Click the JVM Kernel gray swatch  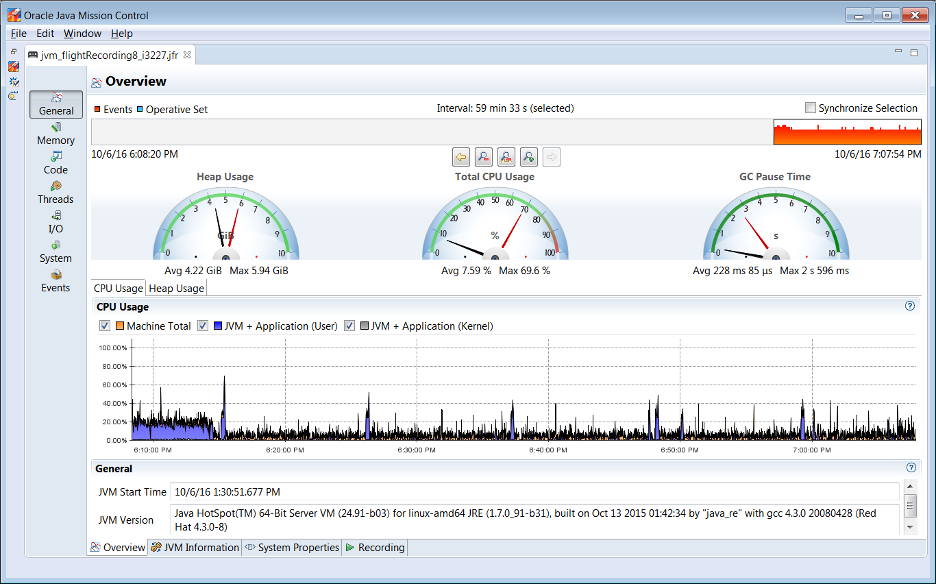(364, 326)
